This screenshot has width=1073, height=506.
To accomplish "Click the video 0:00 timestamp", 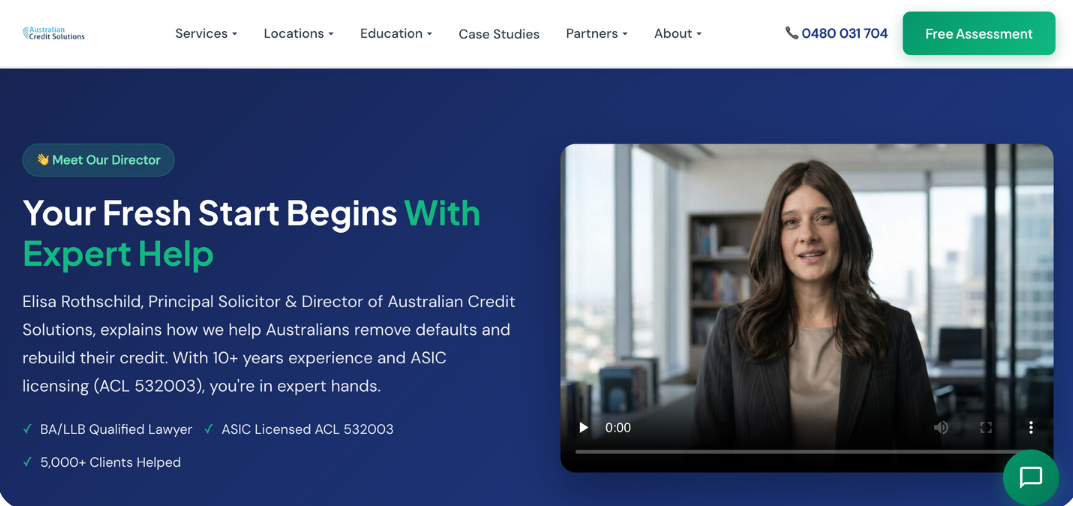I will [618, 427].
